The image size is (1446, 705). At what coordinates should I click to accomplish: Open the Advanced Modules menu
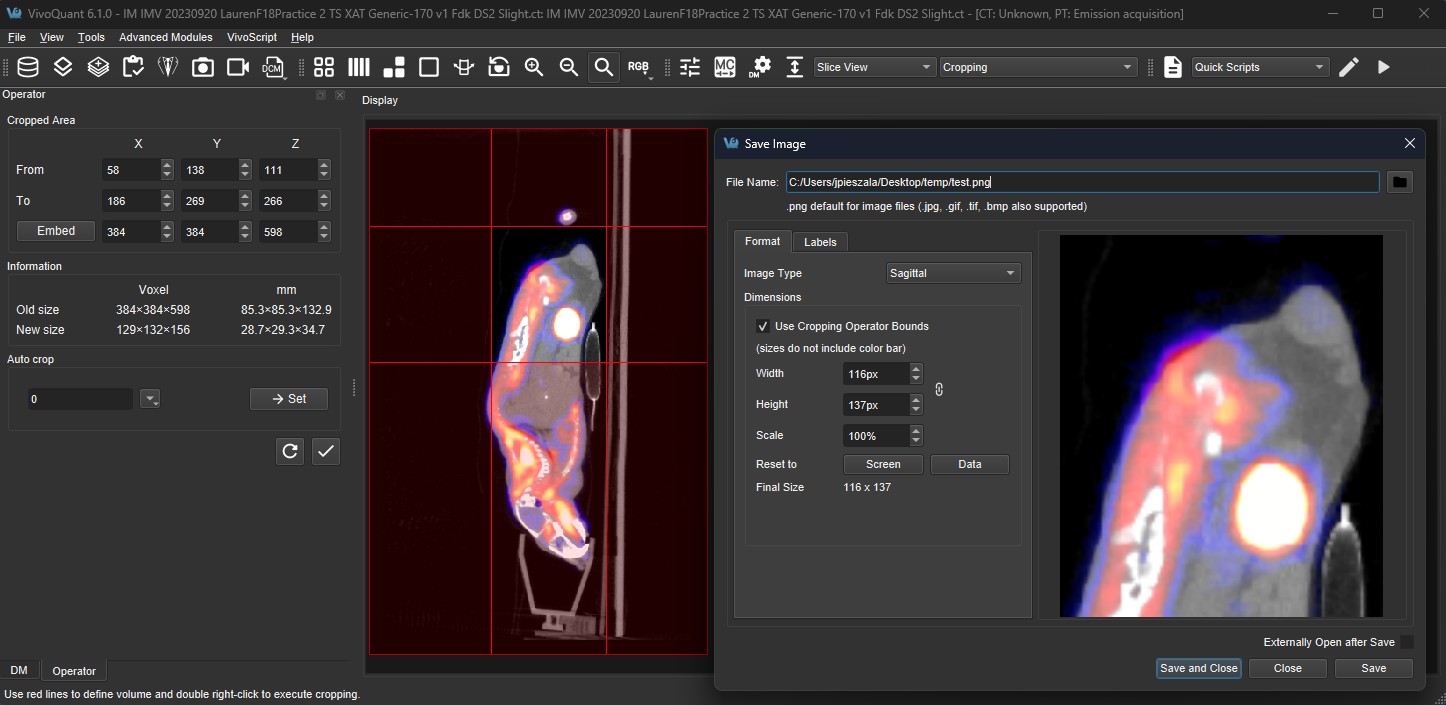pyautogui.click(x=166, y=37)
